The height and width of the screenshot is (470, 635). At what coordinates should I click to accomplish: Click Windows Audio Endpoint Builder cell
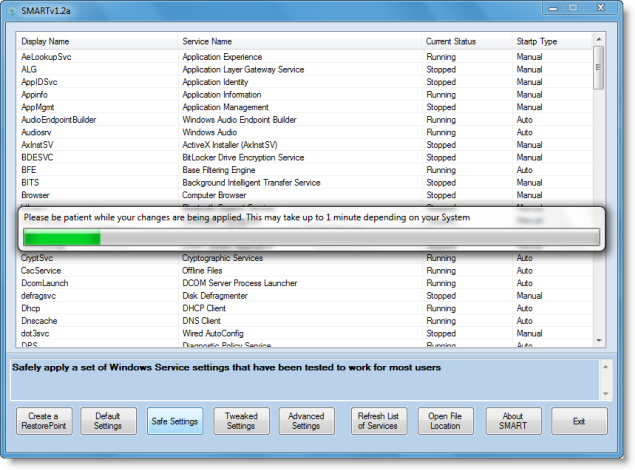239,119
